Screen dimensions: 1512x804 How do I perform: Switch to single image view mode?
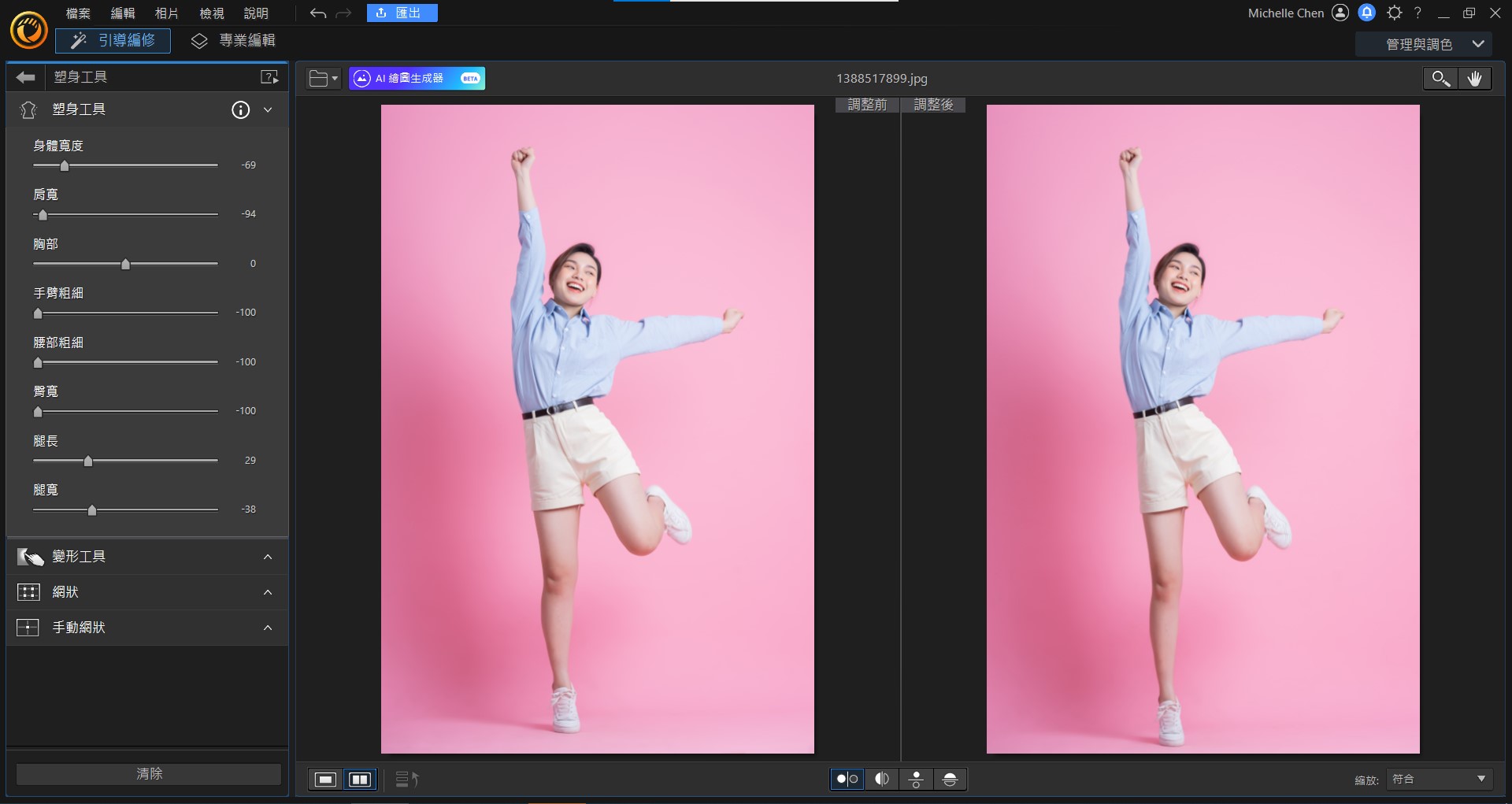click(325, 780)
